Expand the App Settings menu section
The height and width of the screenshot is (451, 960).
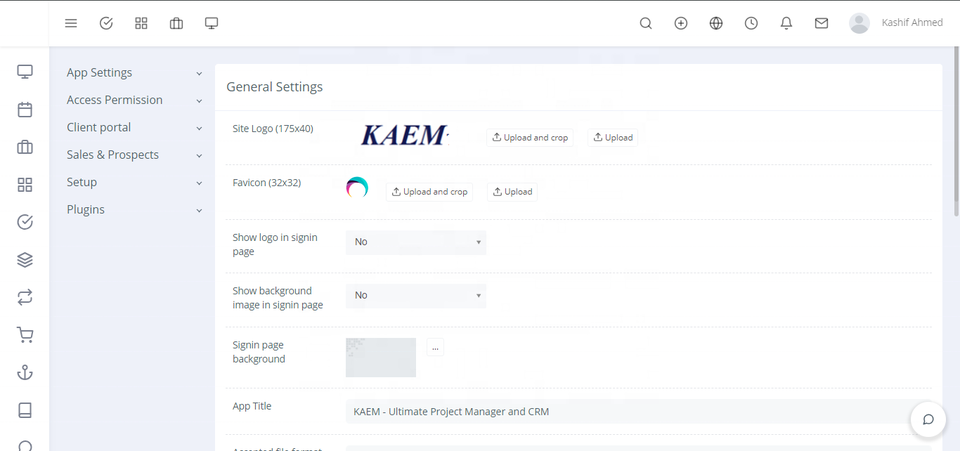pos(133,73)
